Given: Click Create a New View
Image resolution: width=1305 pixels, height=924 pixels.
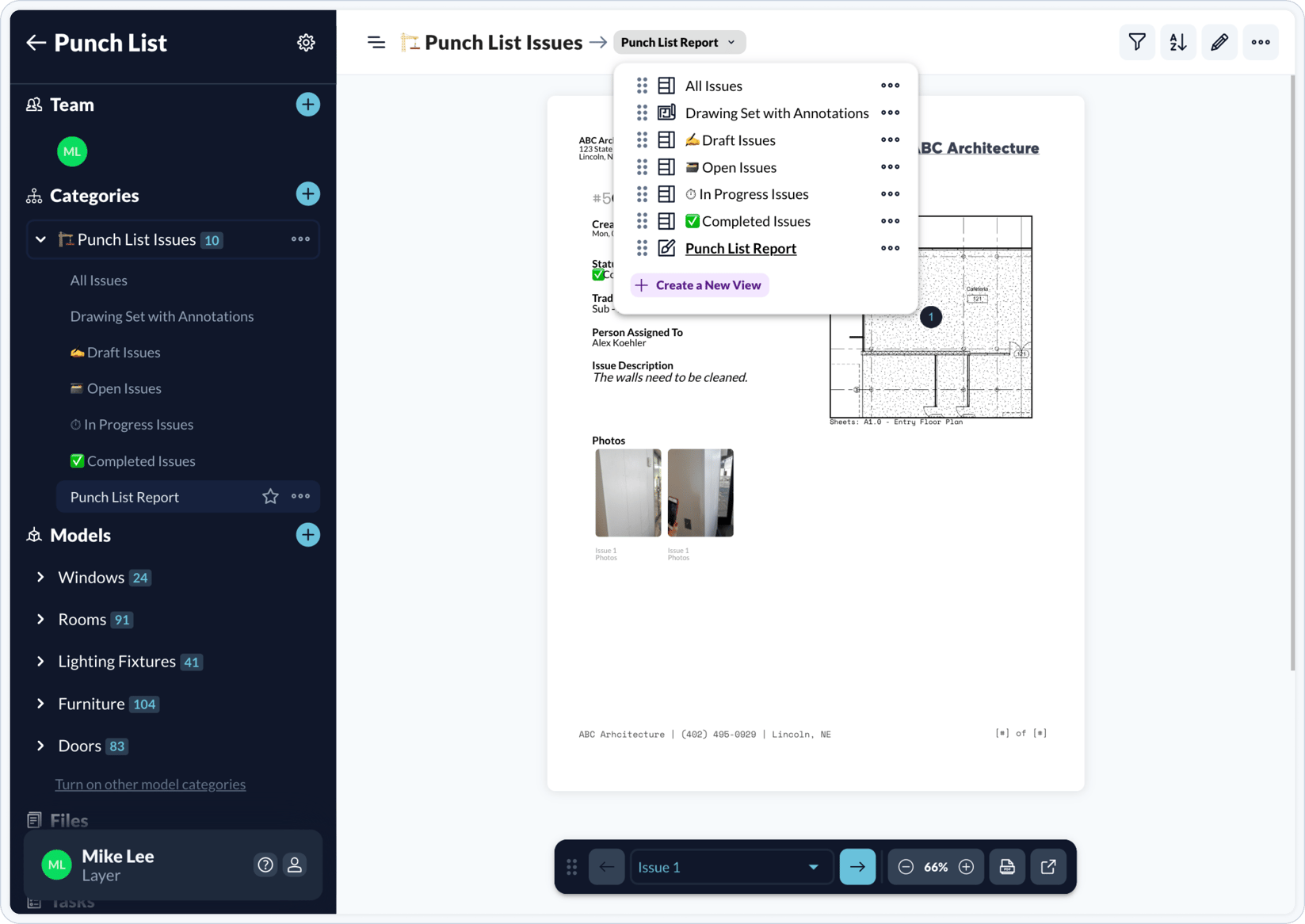Looking at the screenshot, I should (x=699, y=285).
